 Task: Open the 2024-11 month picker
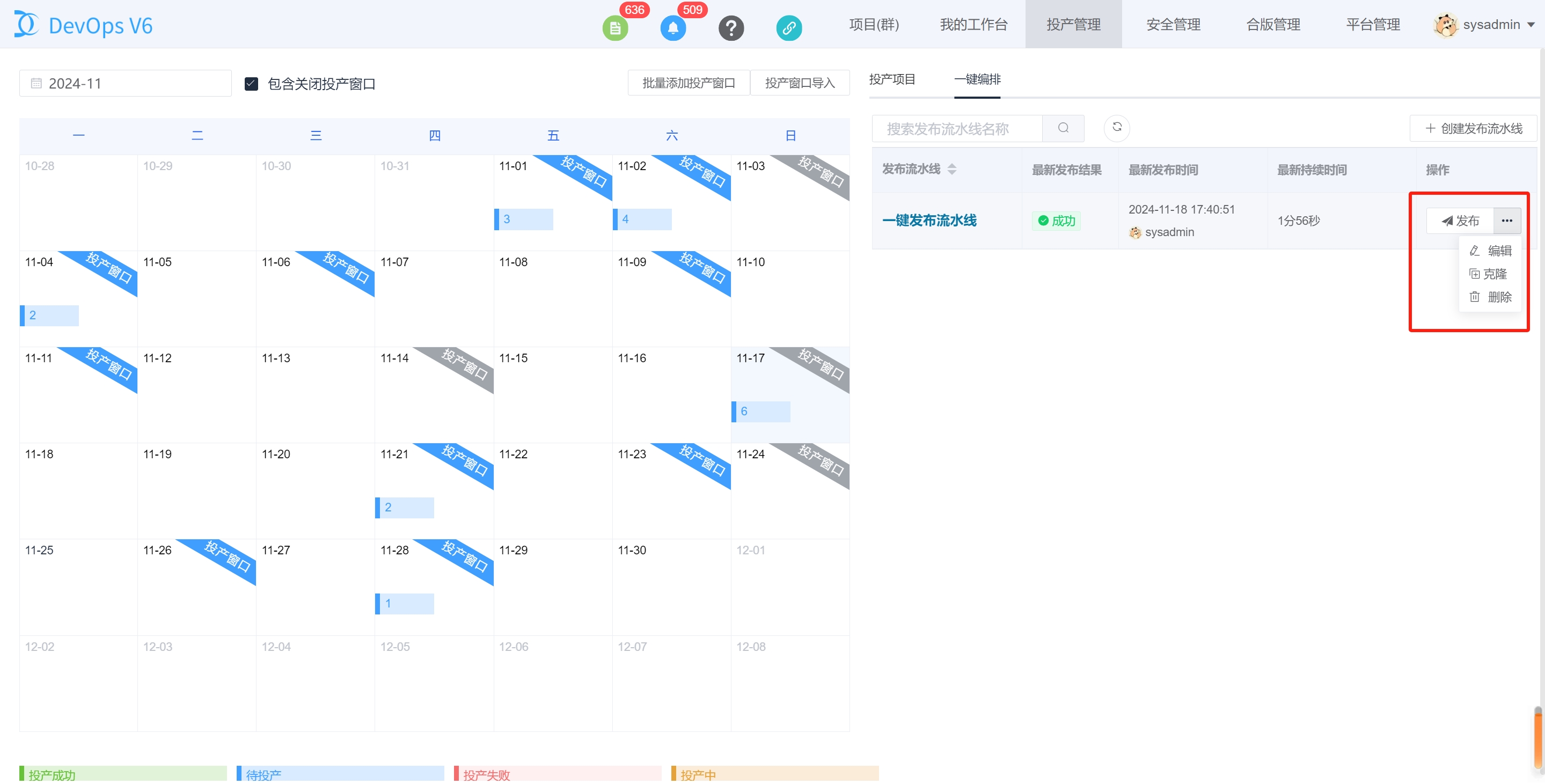[x=126, y=83]
